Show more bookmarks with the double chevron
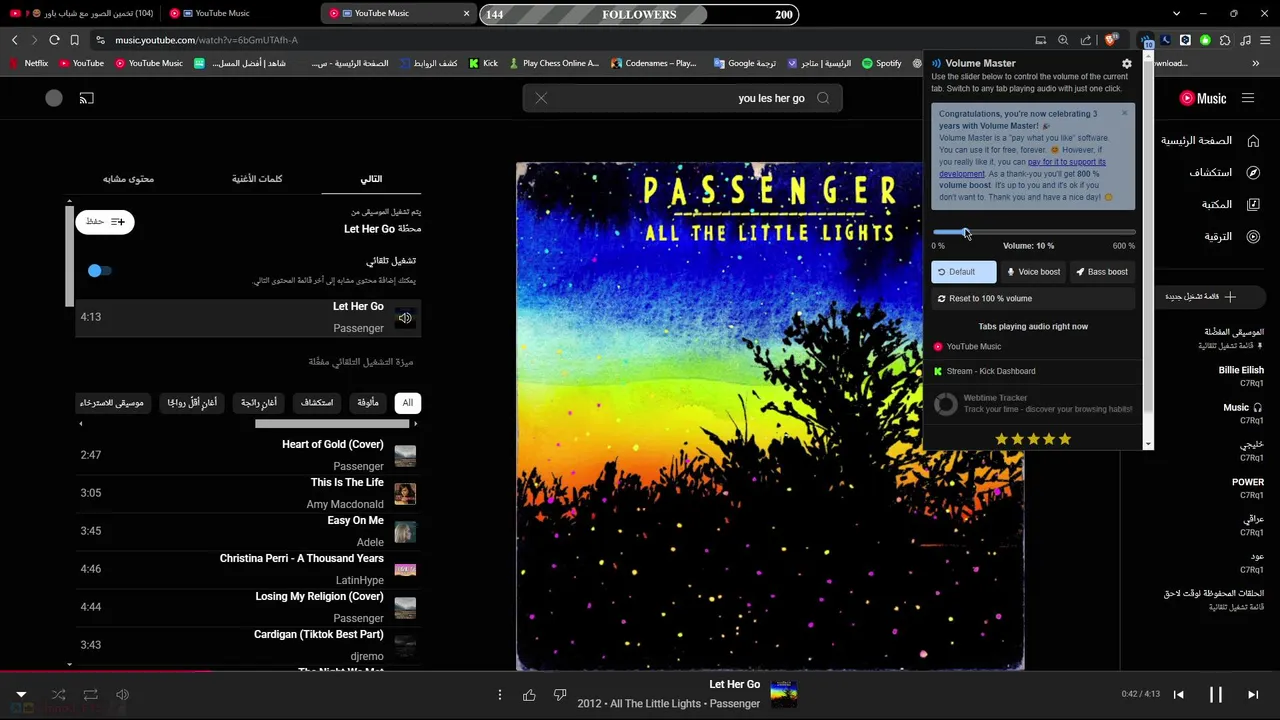This screenshot has width=1280, height=720. pyautogui.click(x=1256, y=63)
